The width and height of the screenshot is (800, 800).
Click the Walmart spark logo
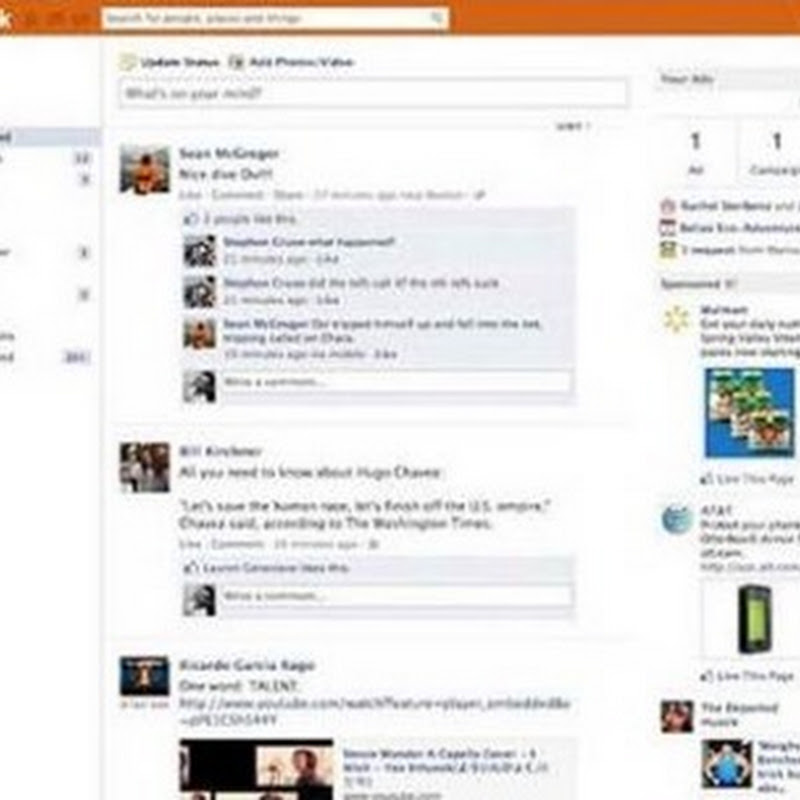coord(677,320)
